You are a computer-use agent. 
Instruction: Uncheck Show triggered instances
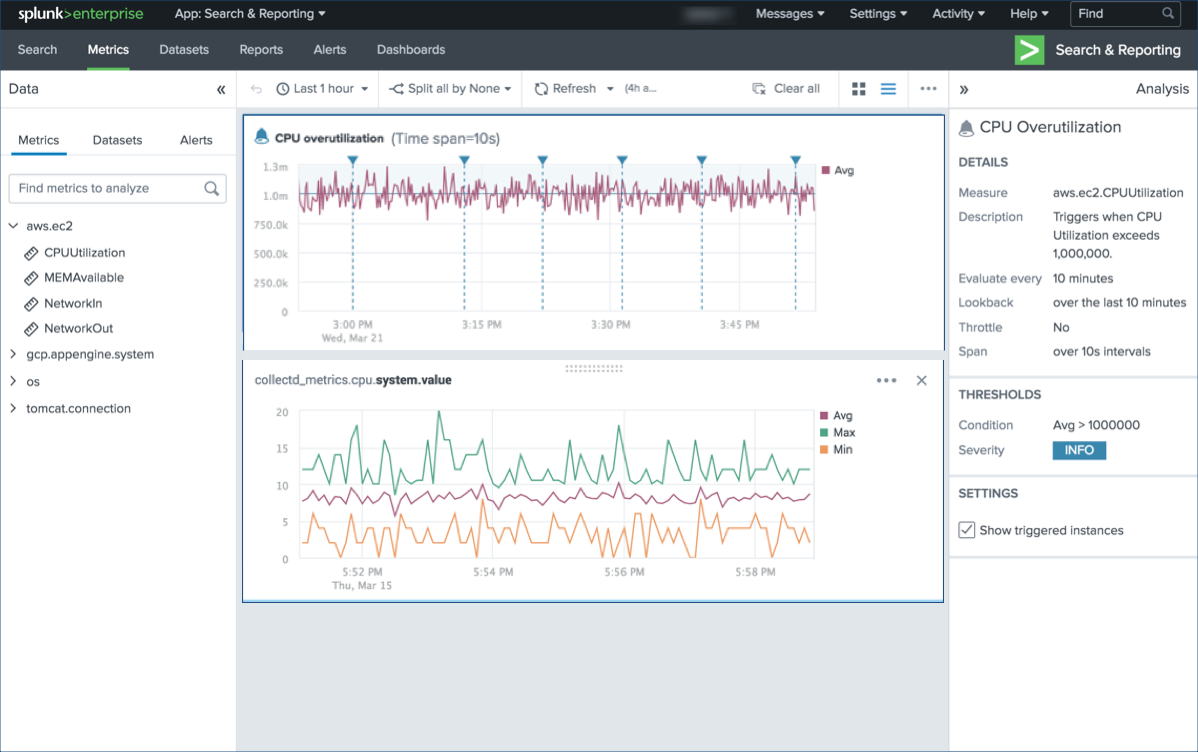pyautogui.click(x=966, y=529)
